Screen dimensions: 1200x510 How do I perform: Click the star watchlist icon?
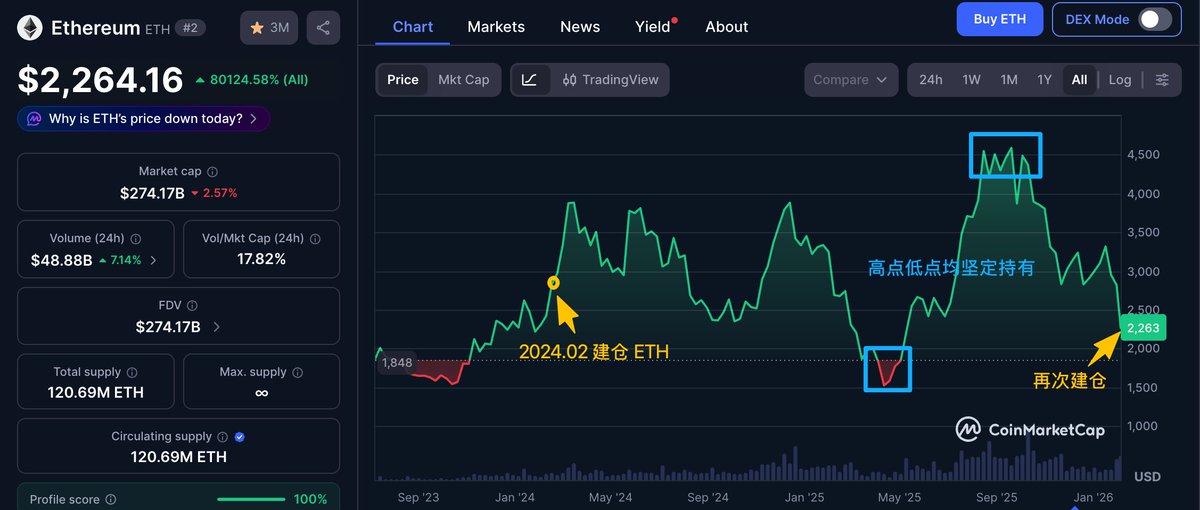tap(257, 28)
